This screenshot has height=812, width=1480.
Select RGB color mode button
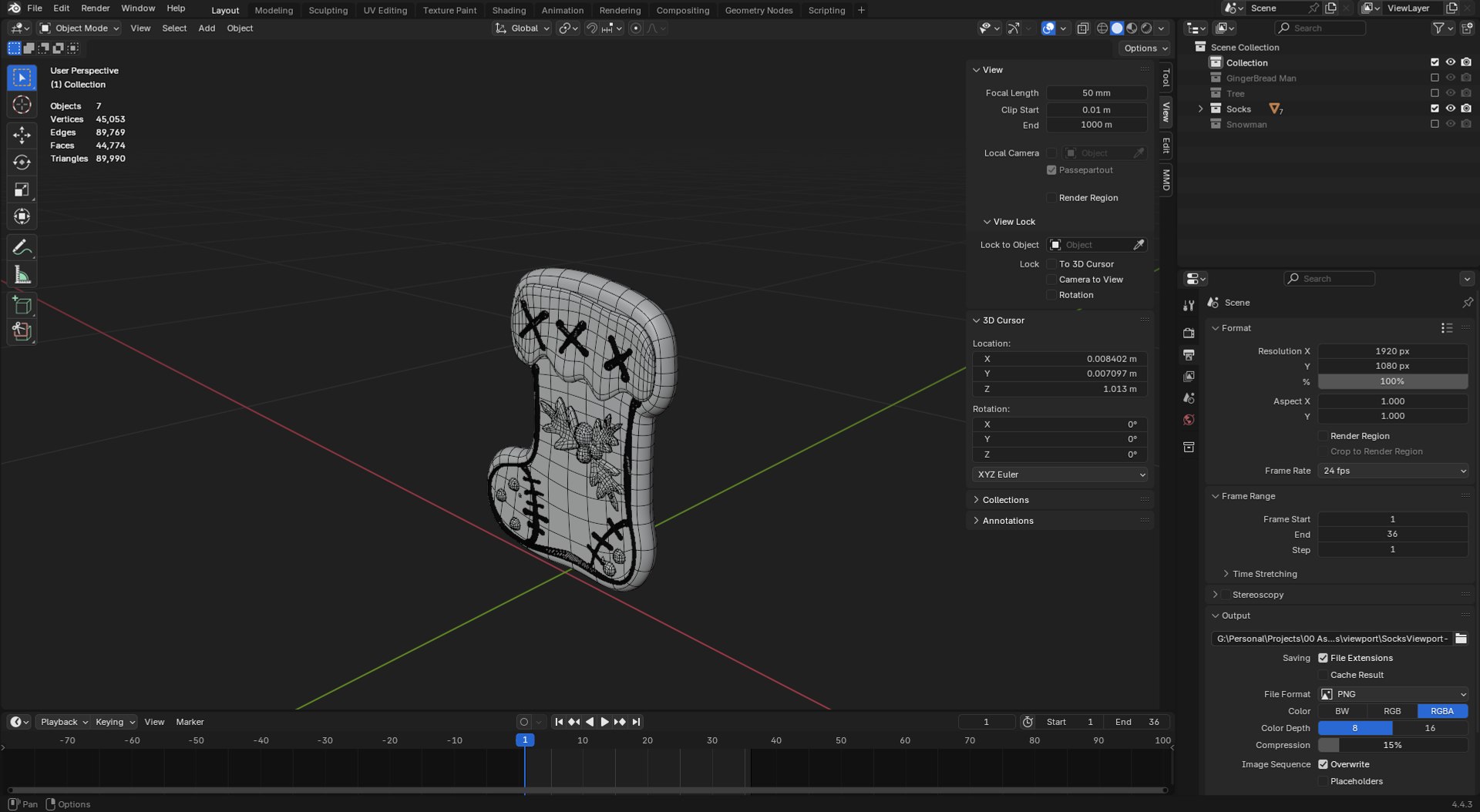click(1392, 711)
